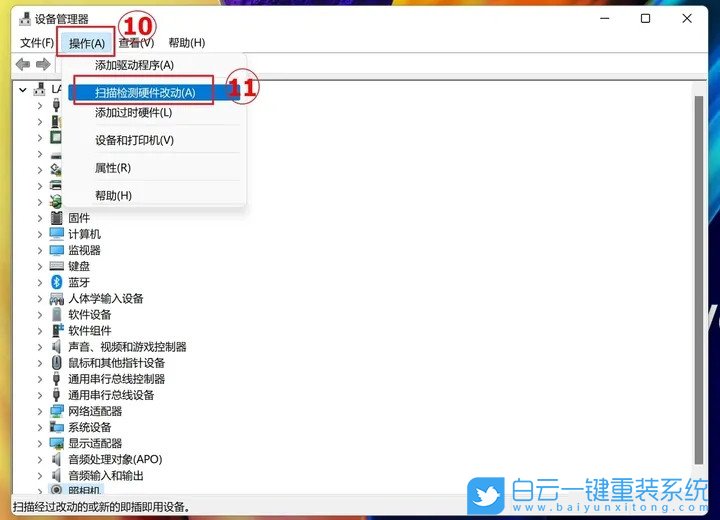Expand the 蓝牙 category
Viewport: 720px width, 520px height.
tap(40, 283)
